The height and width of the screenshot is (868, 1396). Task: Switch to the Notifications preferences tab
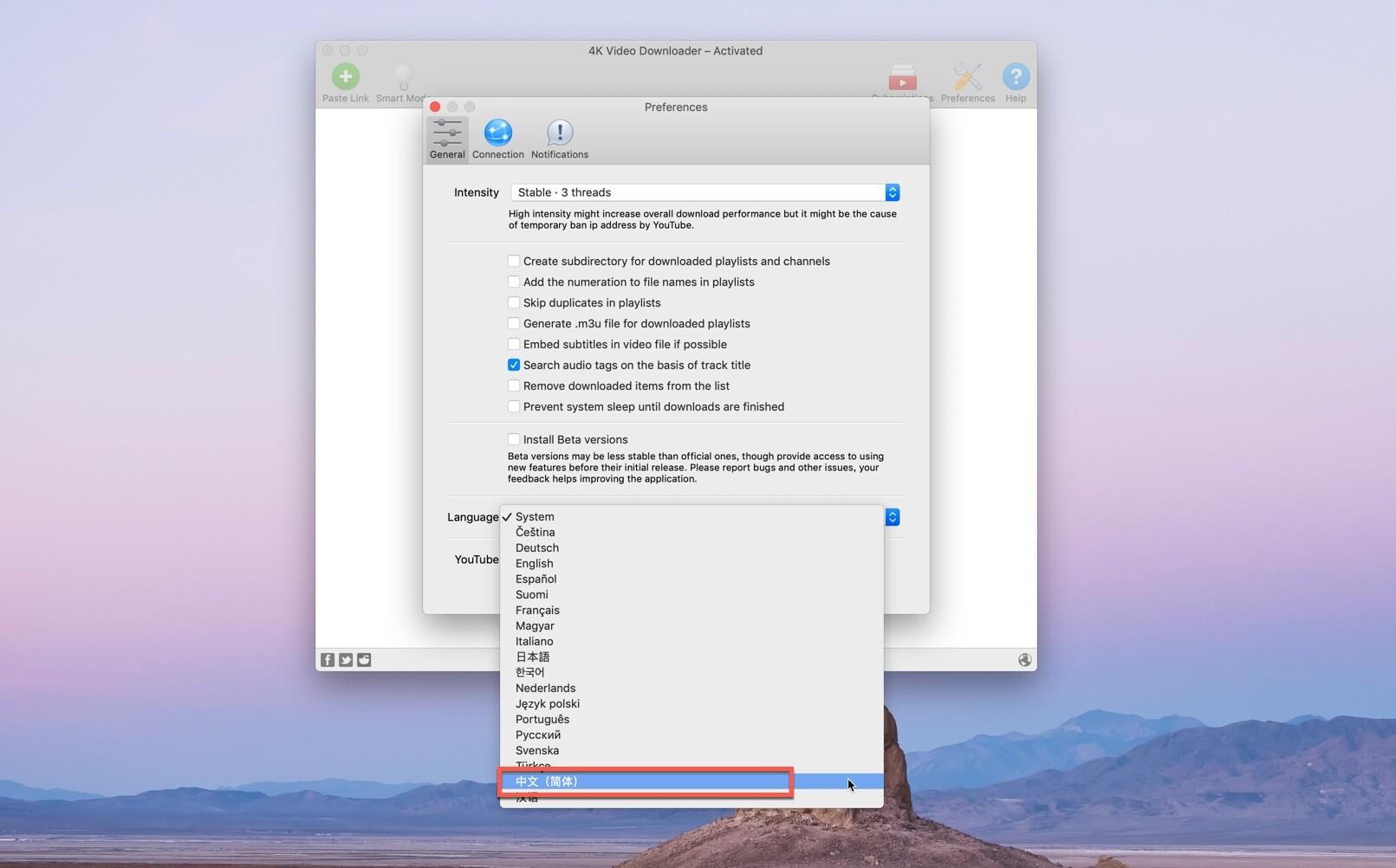click(560, 139)
